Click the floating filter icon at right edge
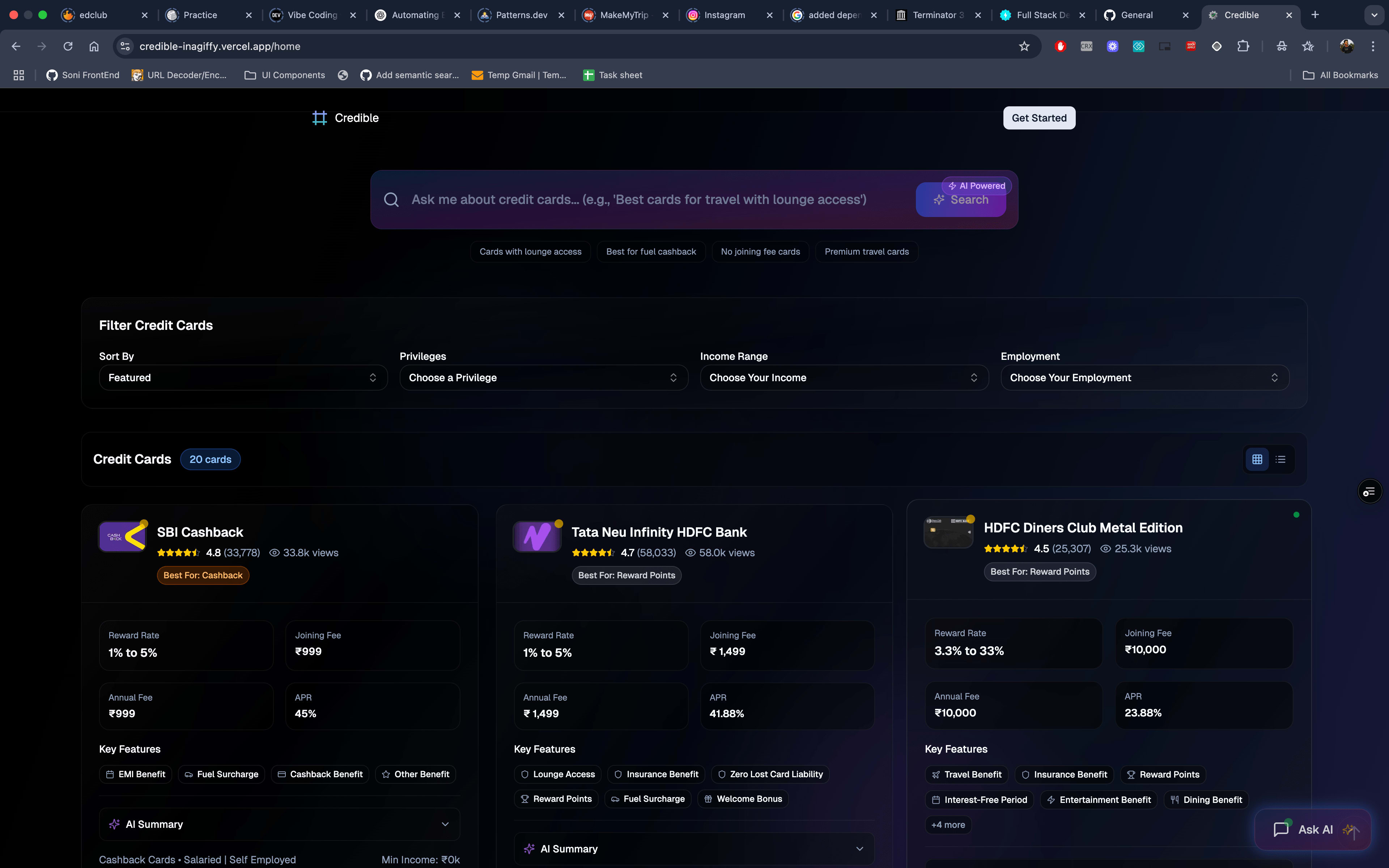 pos(1369,492)
